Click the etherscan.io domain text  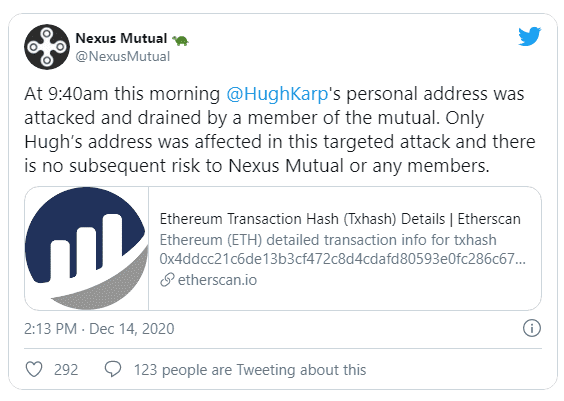click(x=217, y=280)
